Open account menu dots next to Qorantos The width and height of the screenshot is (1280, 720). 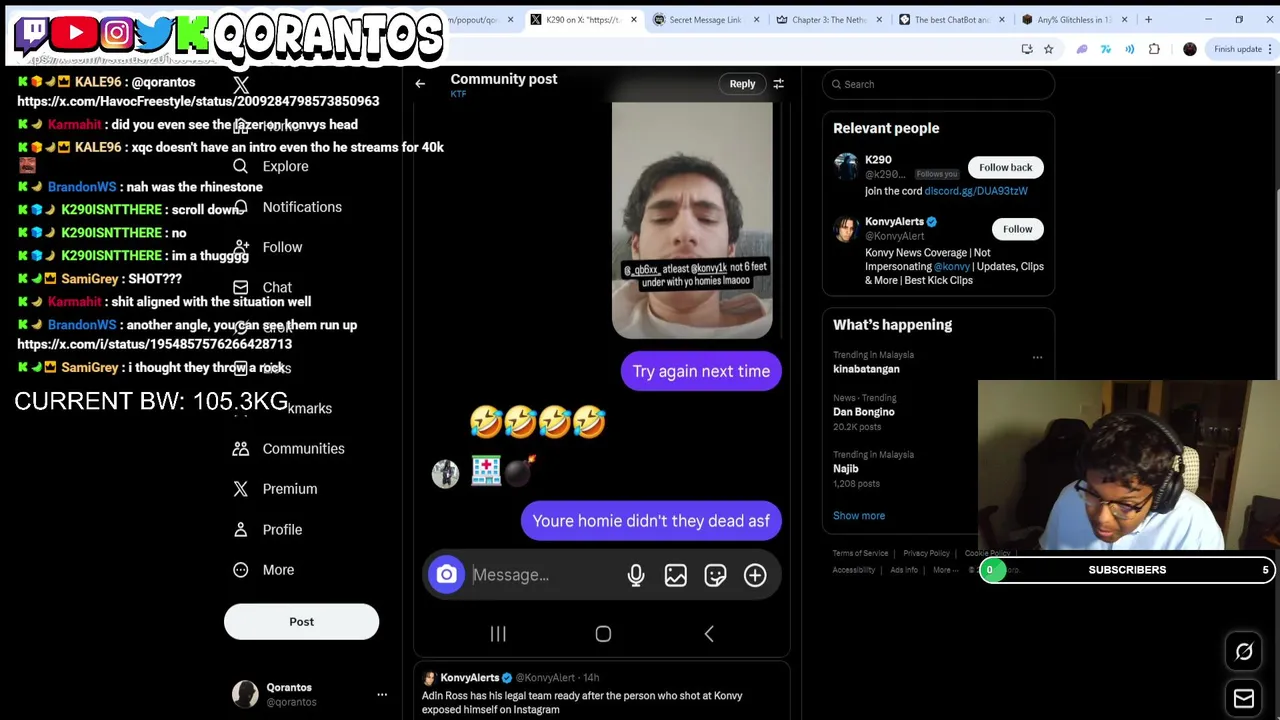[382, 694]
